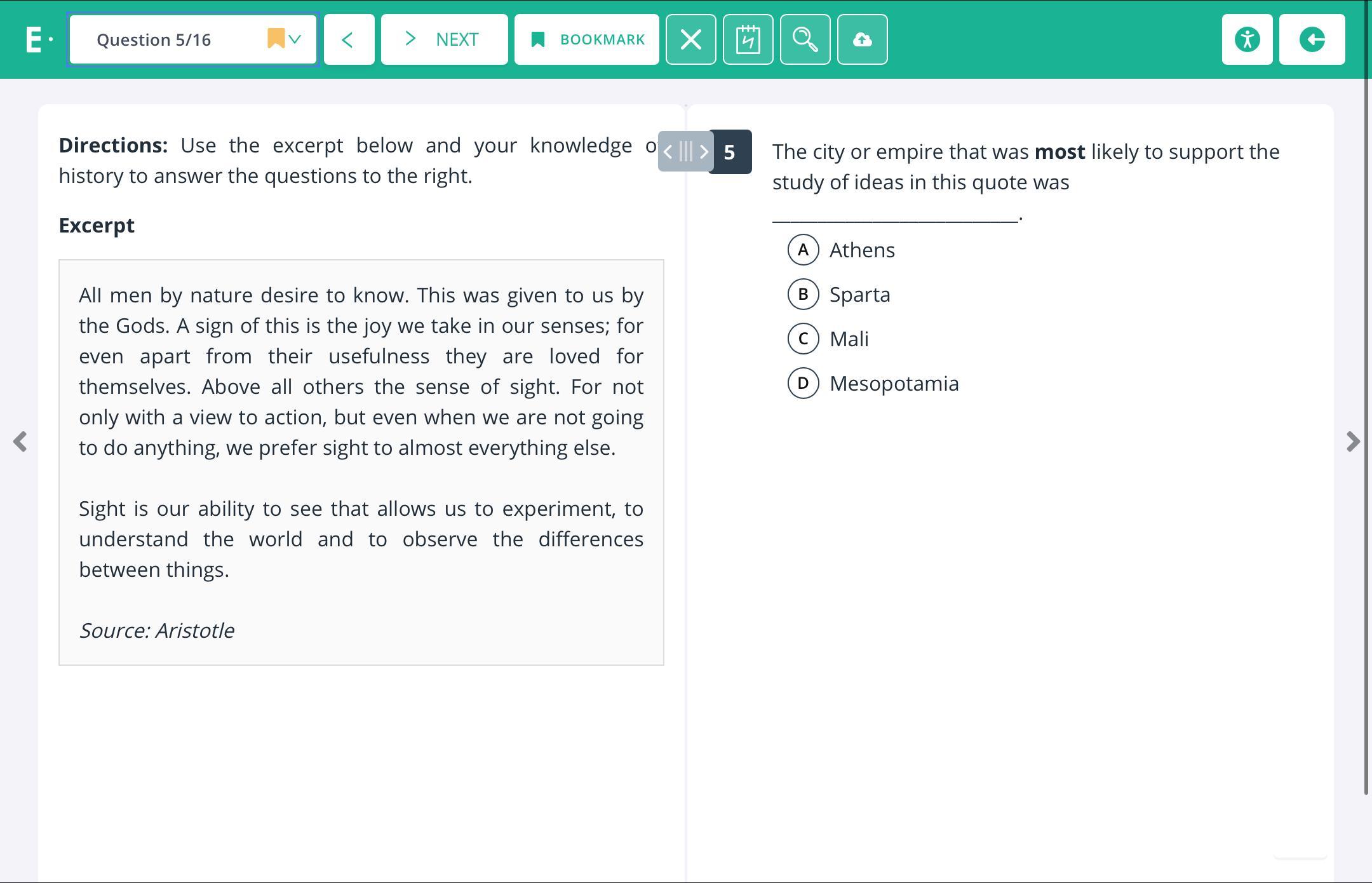Click left side page back chevron
The image size is (1372, 883).
(20, 441)
